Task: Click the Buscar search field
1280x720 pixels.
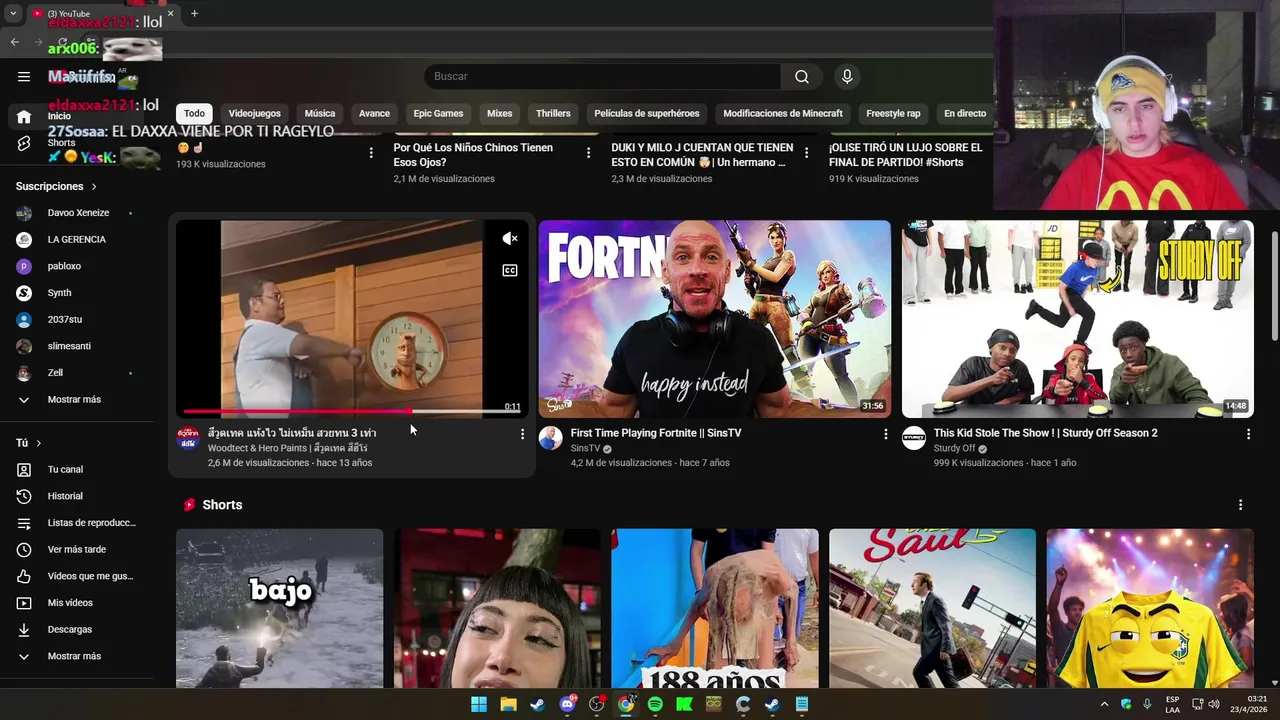Action: 602,77
